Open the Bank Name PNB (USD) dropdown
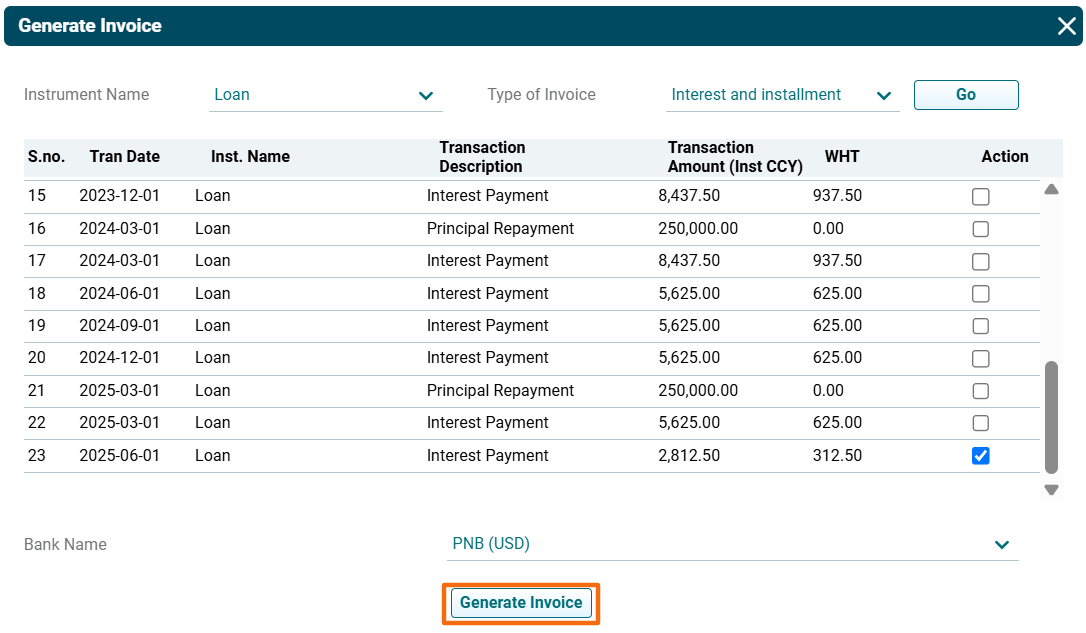 coord(1001,545)
